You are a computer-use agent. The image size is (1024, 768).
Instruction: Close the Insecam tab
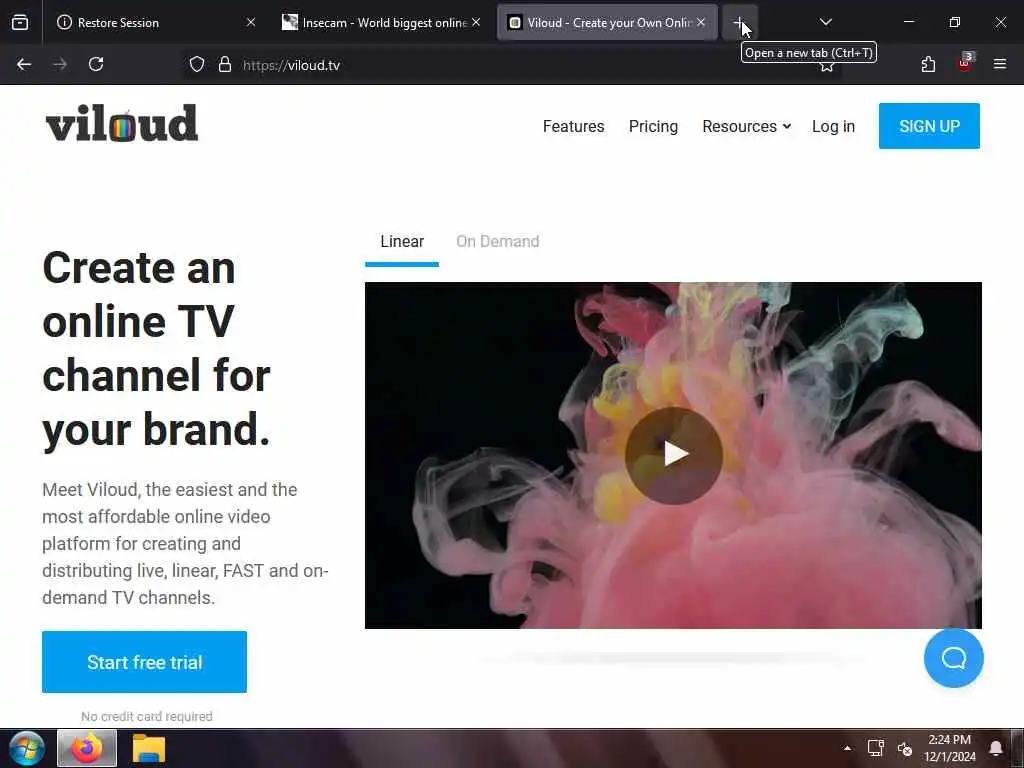pyautogui.click(x=476, y=22)
